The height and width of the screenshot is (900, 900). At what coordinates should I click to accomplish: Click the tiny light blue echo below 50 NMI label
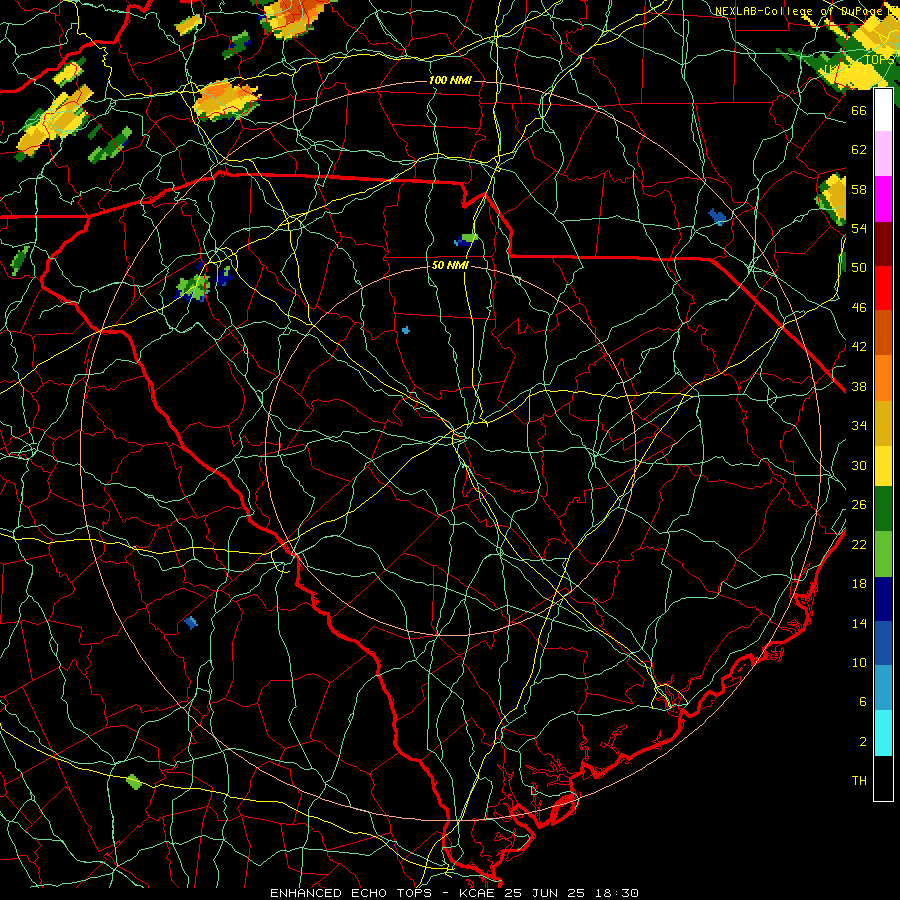[x=406, y=330]
